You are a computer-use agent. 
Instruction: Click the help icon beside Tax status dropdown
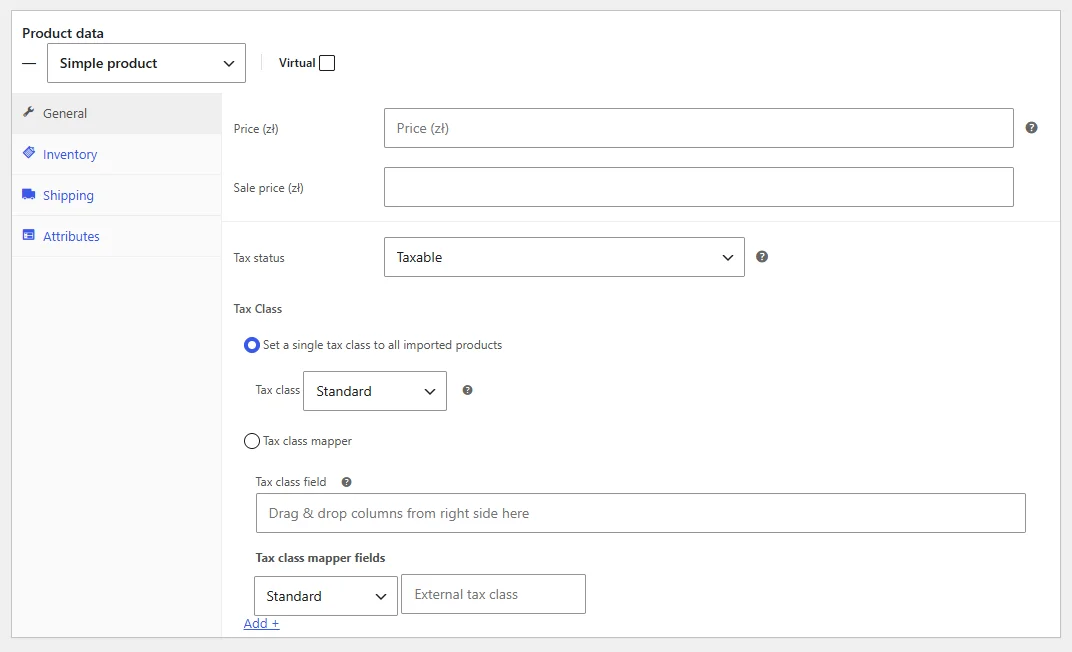[762, 257]
